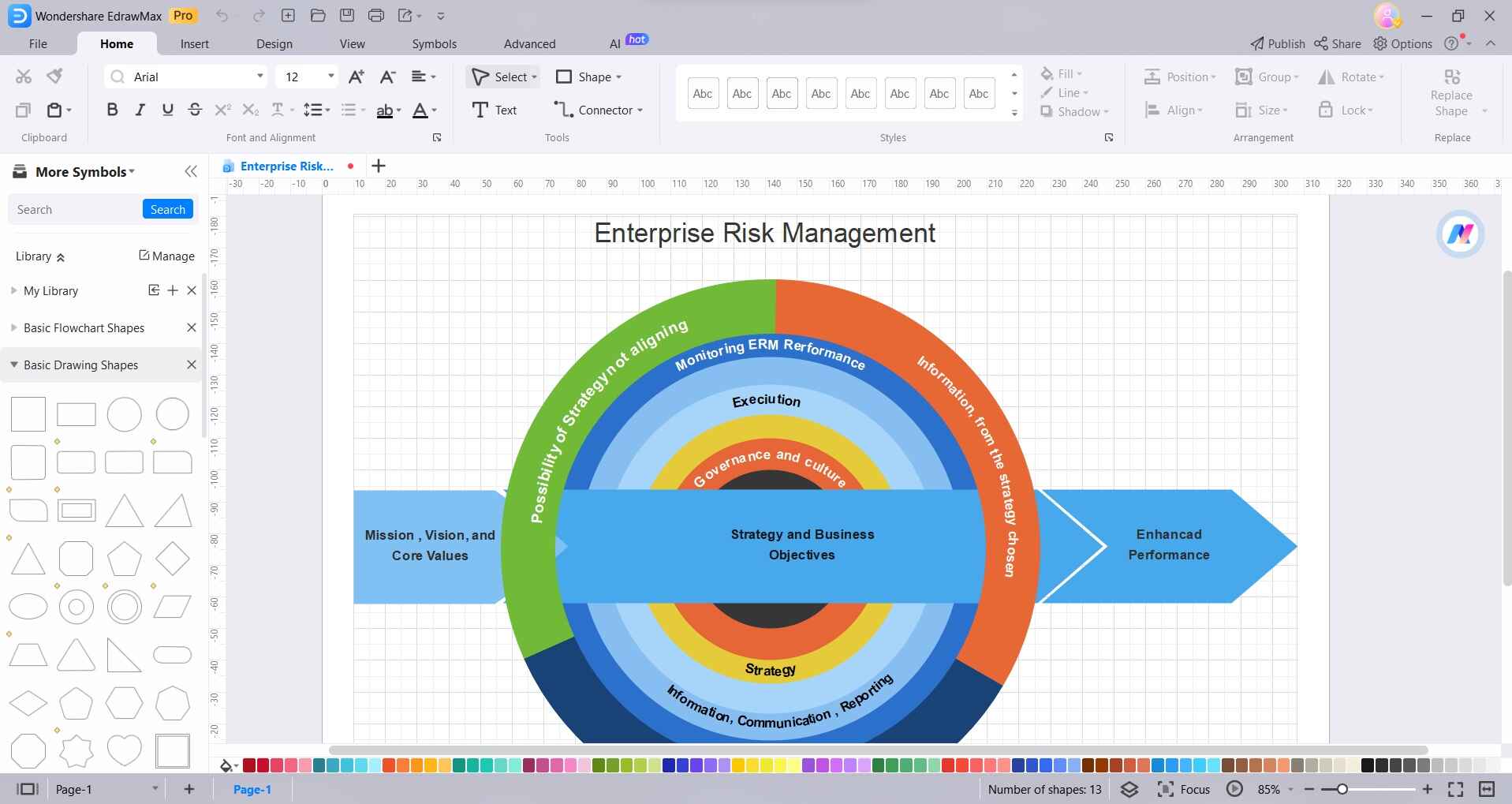The image size is (1512, 804).
Task: Open the File menu
Action: [38, 44]
